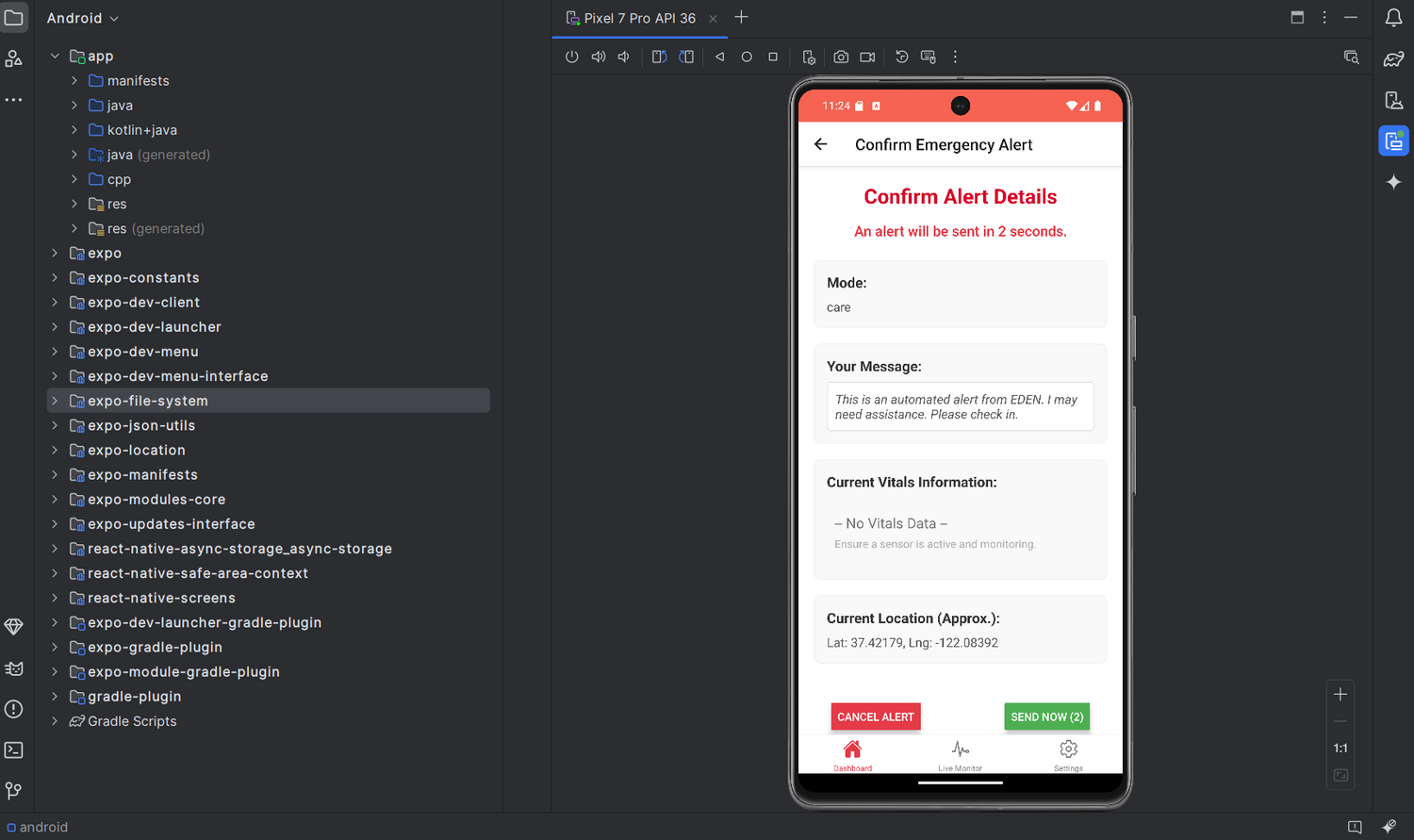Viewport: 1414px width, 840px height.
Task: Open the Gradle elephant tool window
Action: click(1393, 59)
